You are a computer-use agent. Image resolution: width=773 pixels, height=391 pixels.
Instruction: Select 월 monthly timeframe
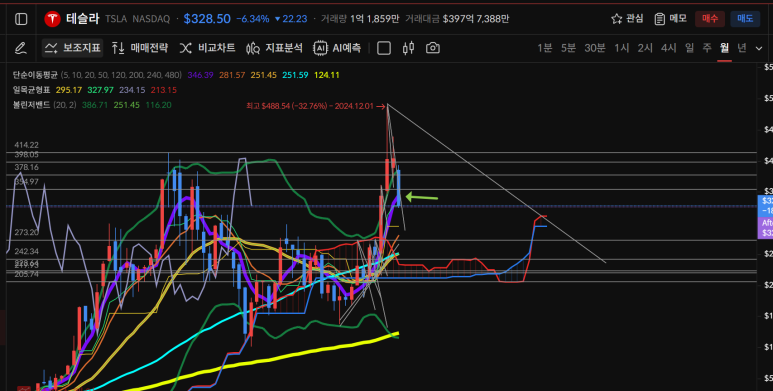coord(724,48)
